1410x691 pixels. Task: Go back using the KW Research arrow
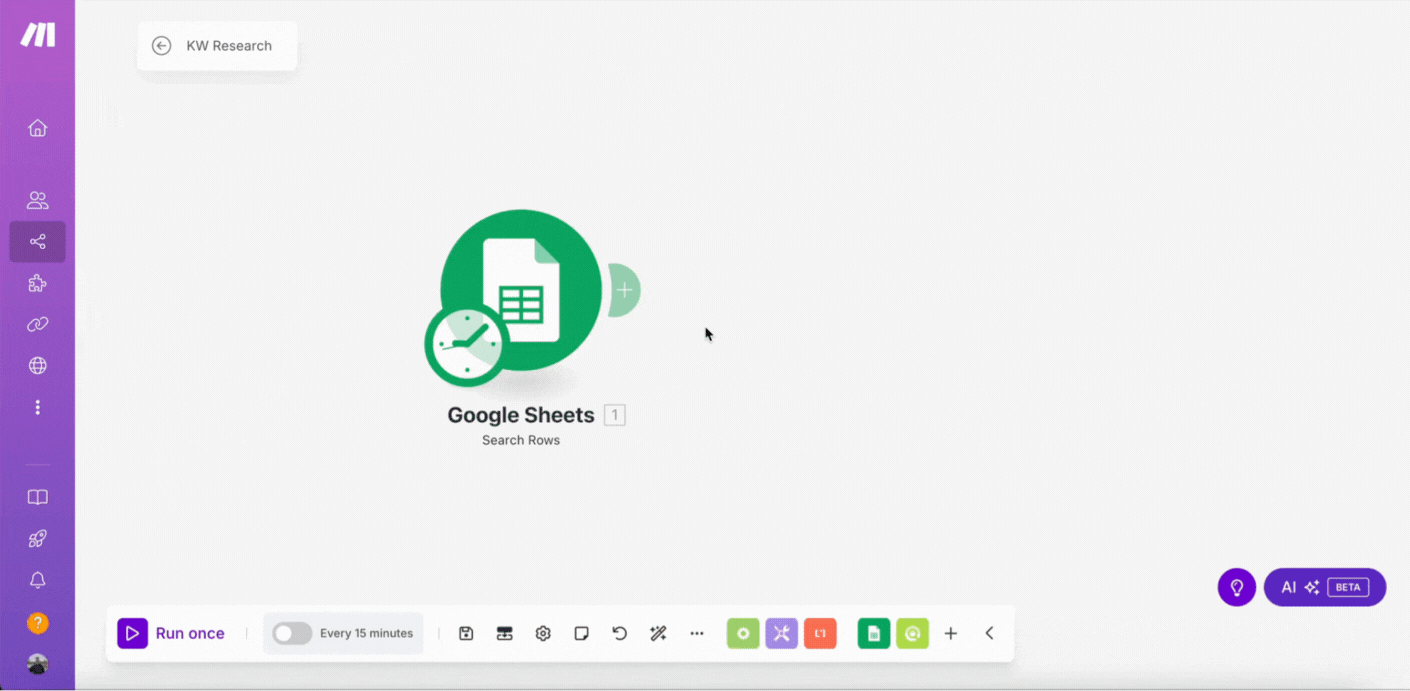pyautogui.click(x=161, y=46)
